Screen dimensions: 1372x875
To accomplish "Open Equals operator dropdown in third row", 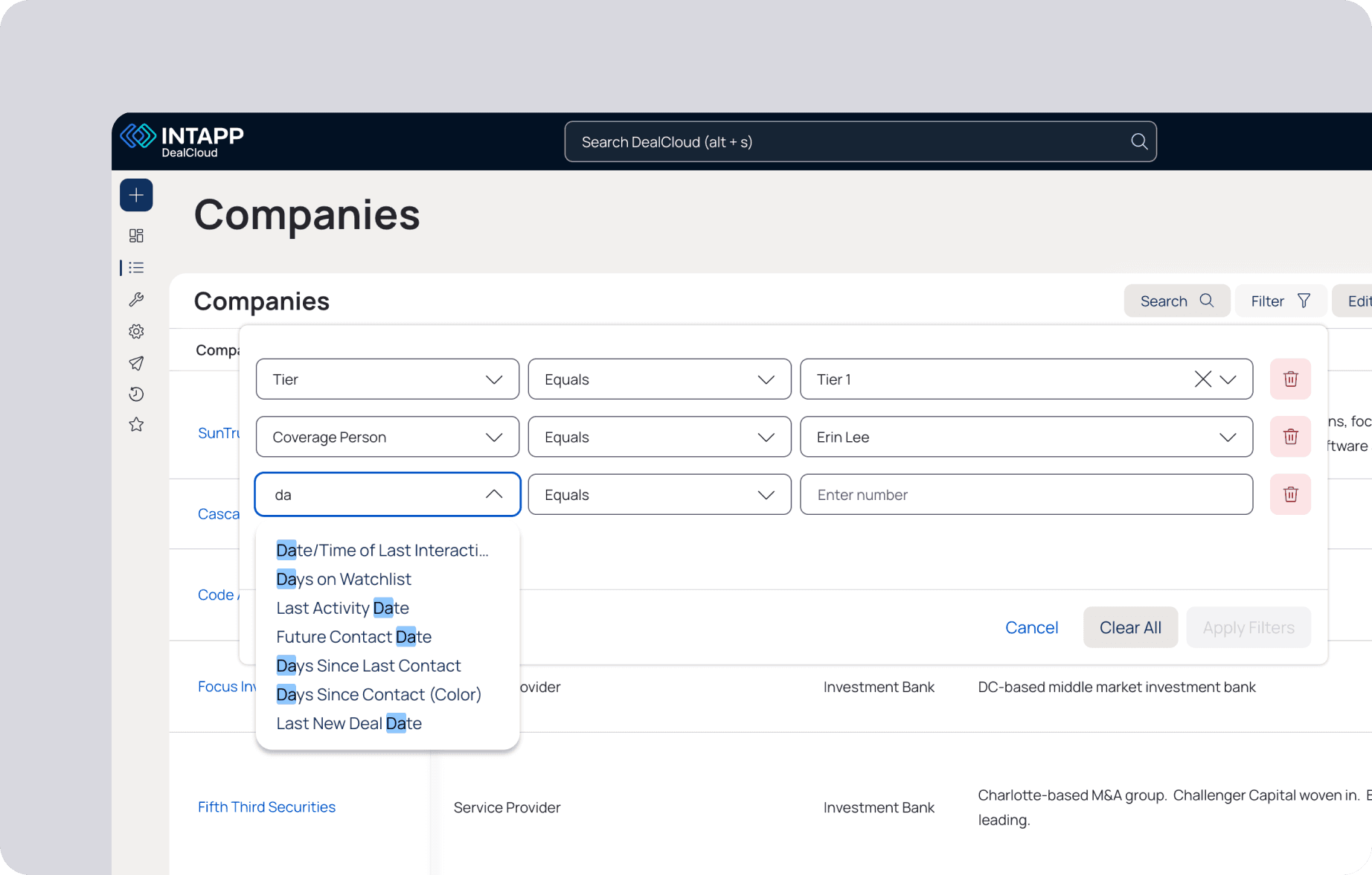I will click(x=659, y=494).
